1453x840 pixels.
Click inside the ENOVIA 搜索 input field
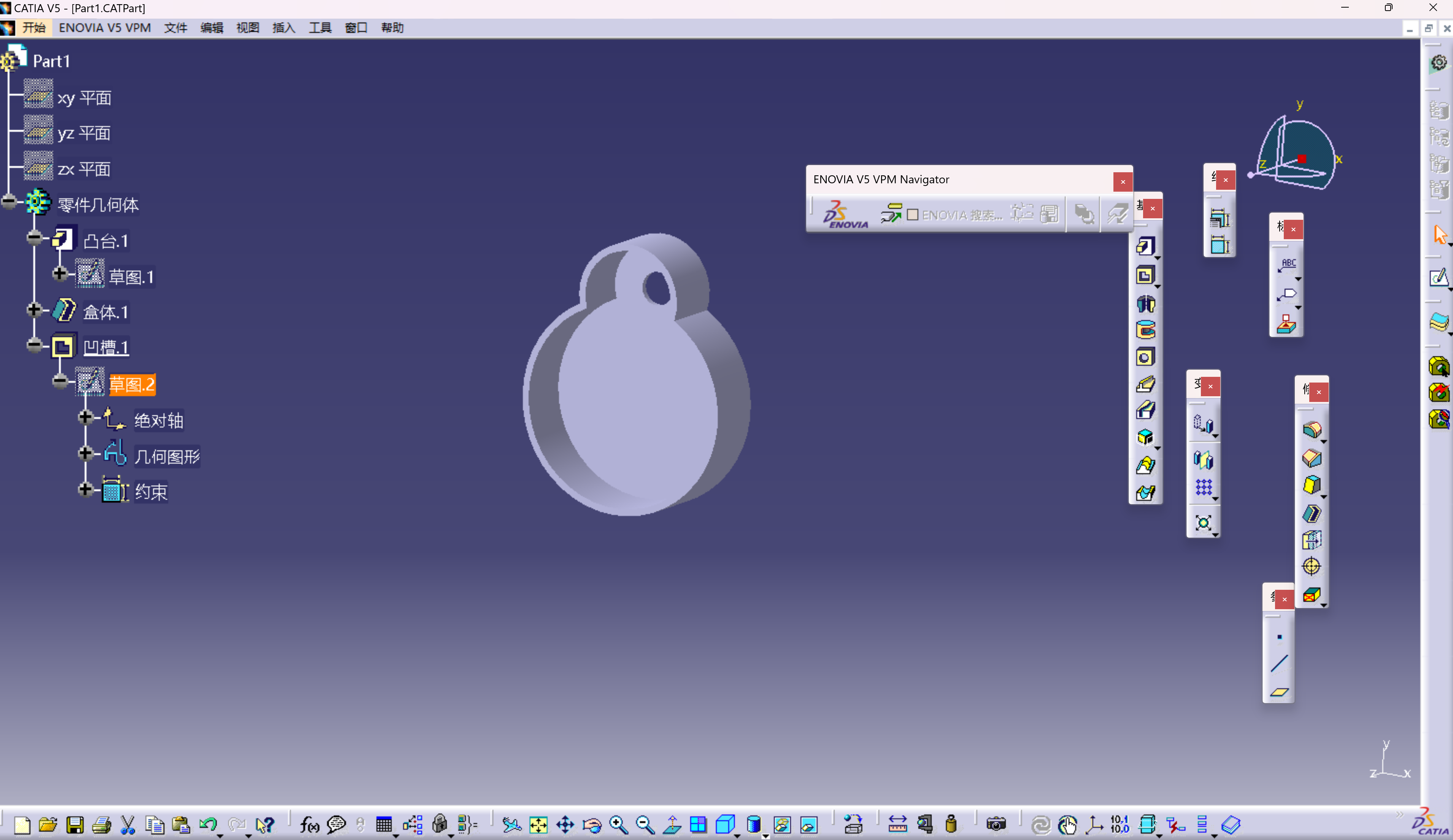coord(960,214)
